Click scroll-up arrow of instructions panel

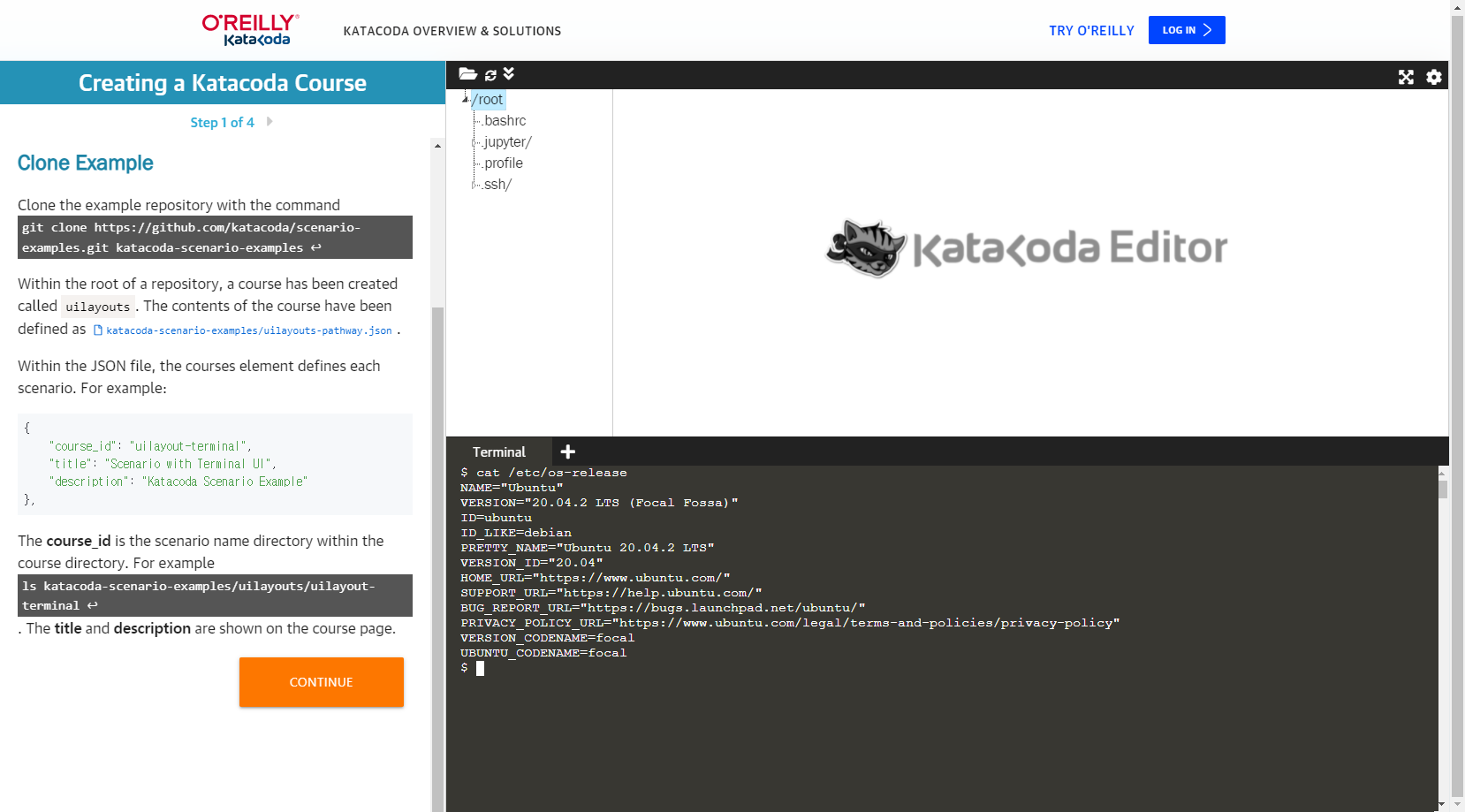[x=437, y=146]
